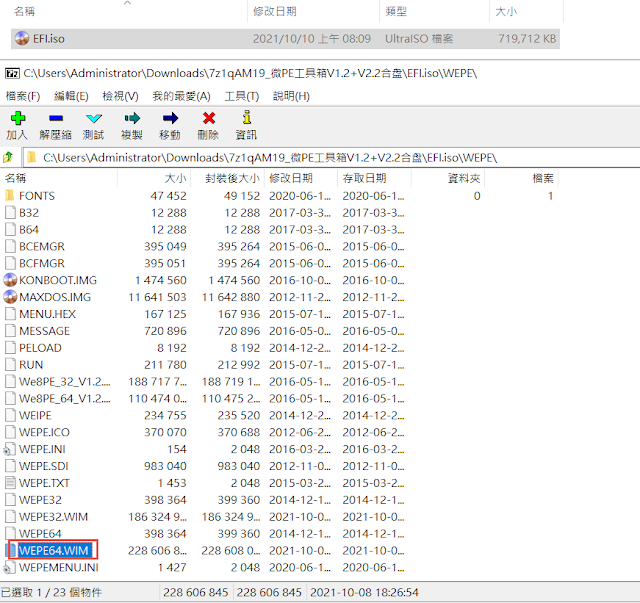Select the WEPE64.WIM file
Image resolution: width=640 pixels, height=603 pixels.
(x=53, y=551)
